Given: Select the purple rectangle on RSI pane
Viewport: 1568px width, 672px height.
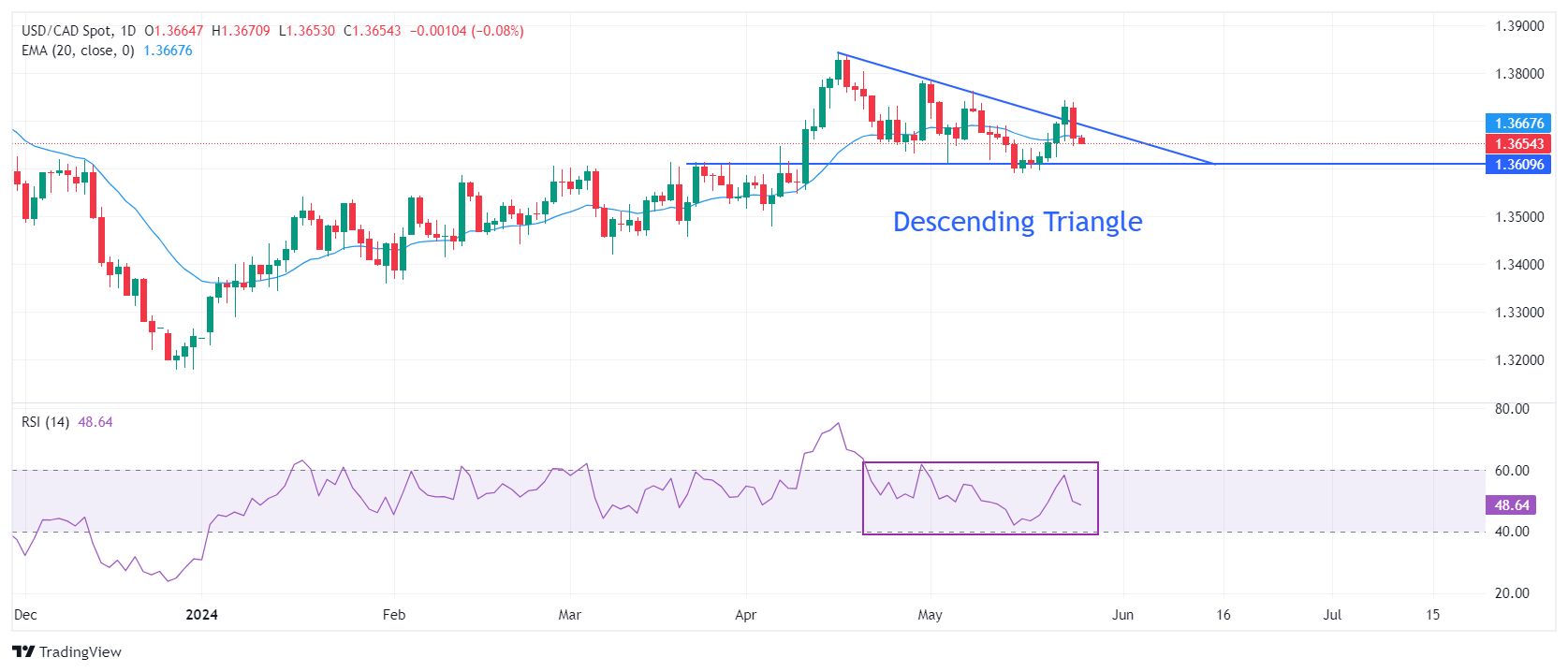Looking at the screenshot, I should pos(980,463).
